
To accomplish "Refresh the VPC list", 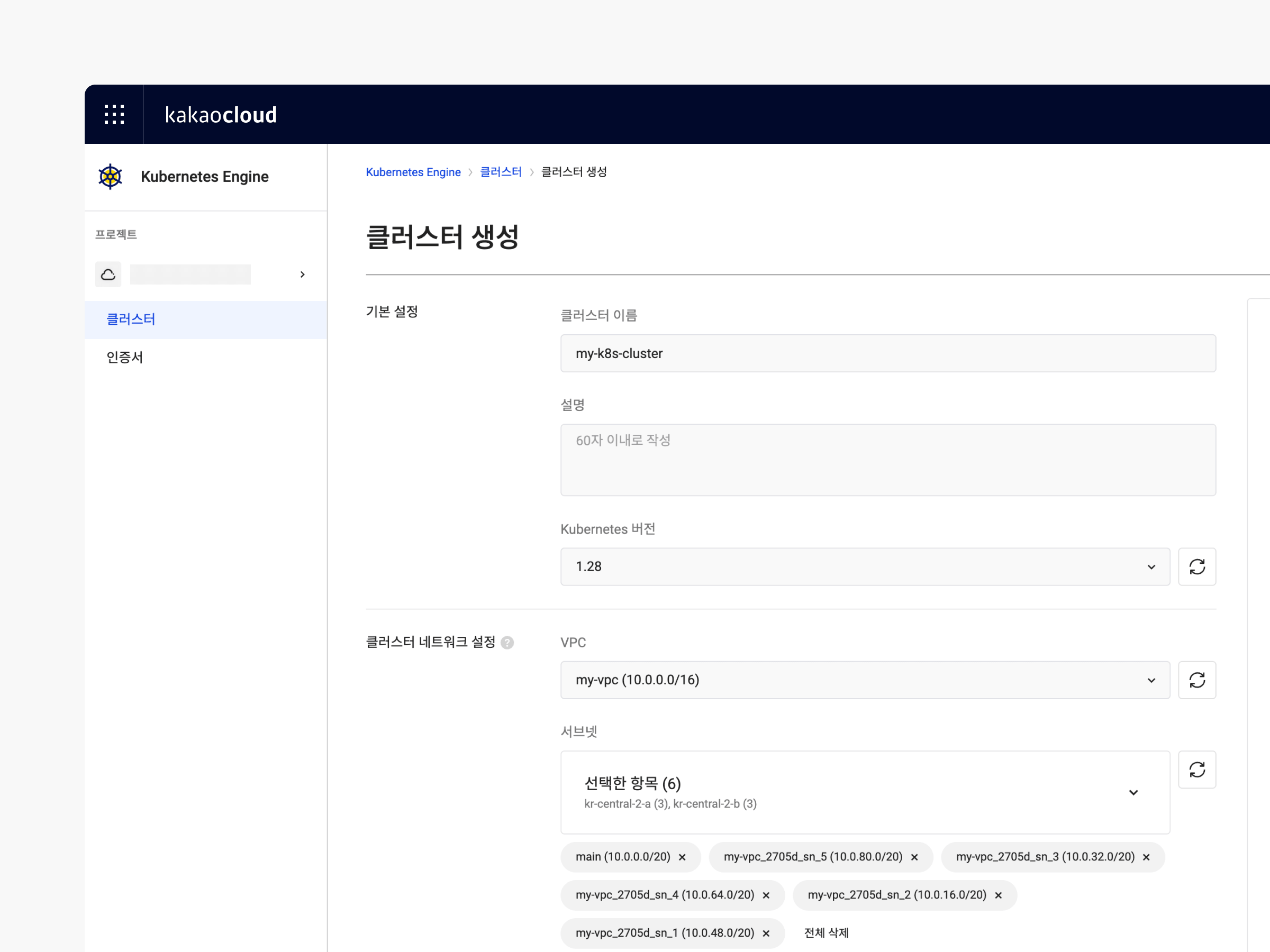I will click(x=1196, y=680).
